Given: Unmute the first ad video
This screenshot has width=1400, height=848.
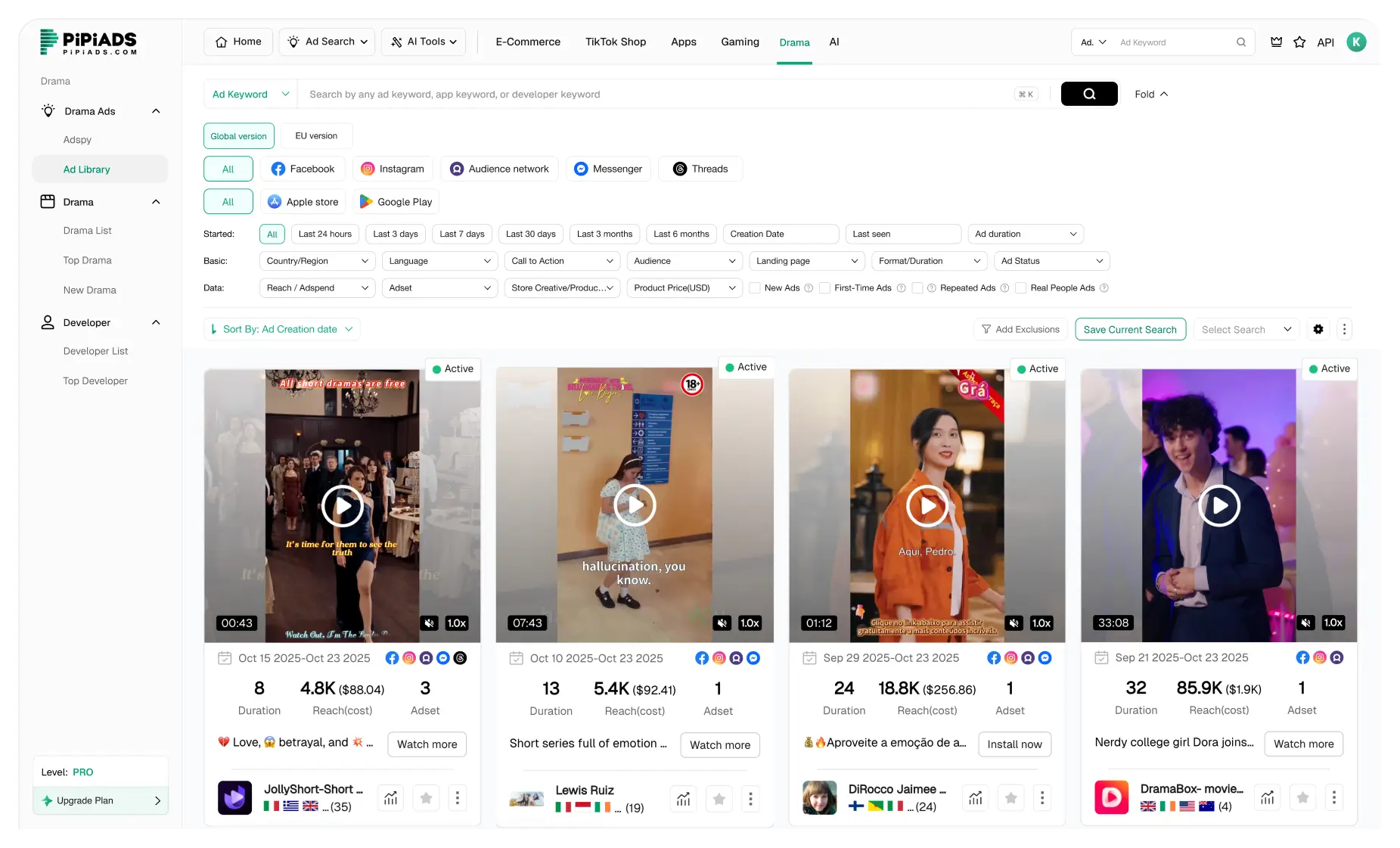Looking at the screenshot, I should [430, 623].
